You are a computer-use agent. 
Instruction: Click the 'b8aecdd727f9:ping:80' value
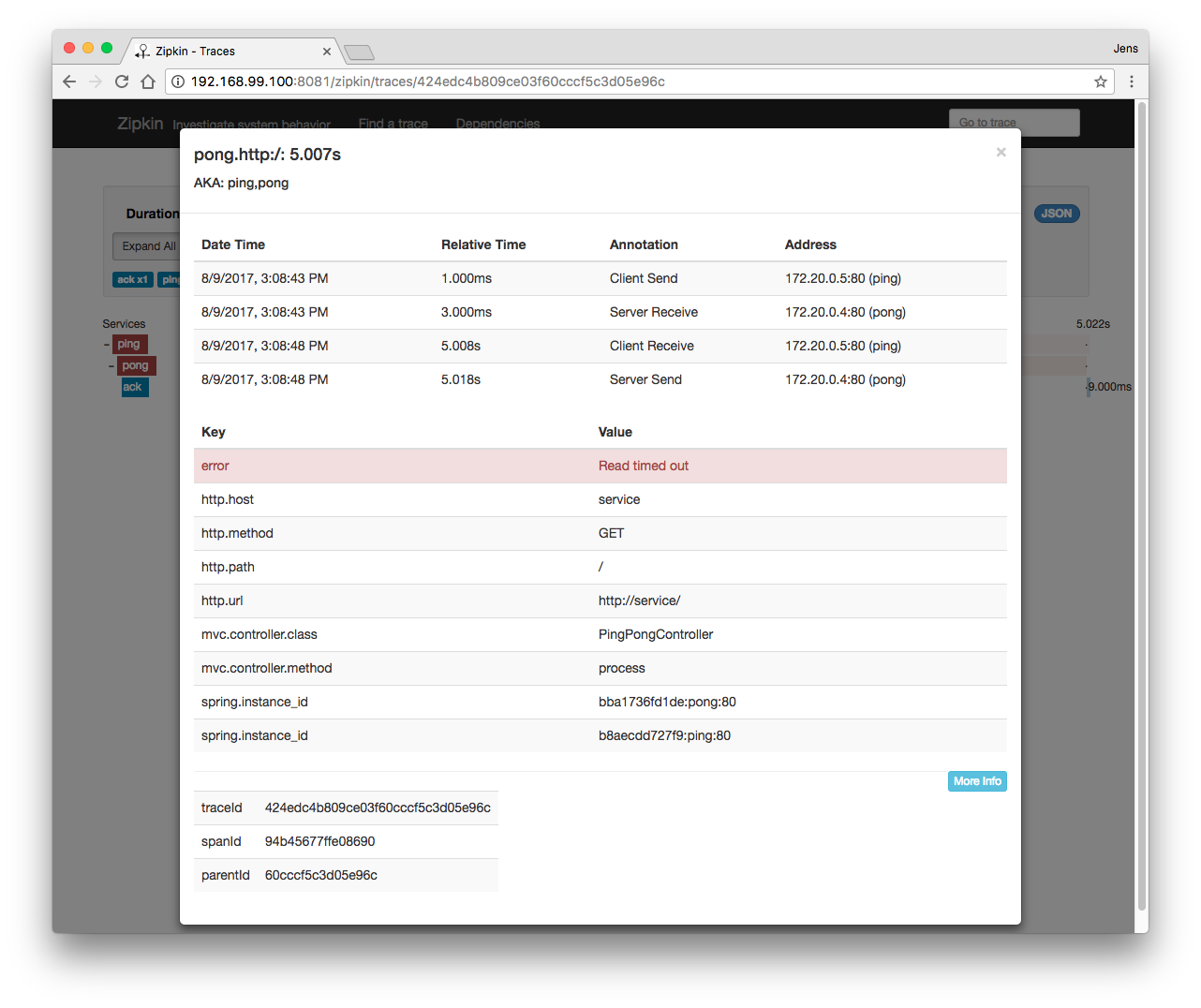pyautogui.click(x=664, y=735)
